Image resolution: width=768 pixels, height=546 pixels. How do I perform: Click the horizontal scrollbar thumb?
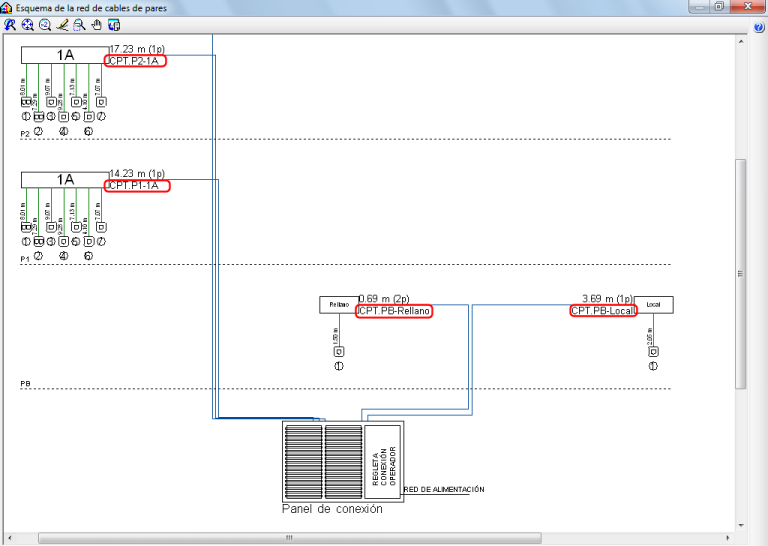click(x=289, y=538)
